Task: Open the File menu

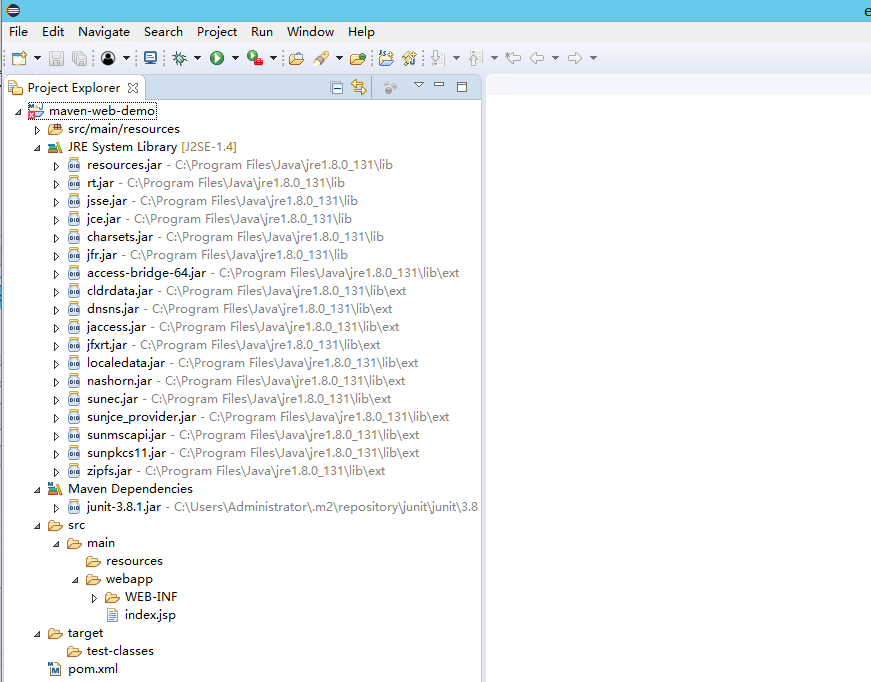Action: pyautogui.click(x=18, y=32)
